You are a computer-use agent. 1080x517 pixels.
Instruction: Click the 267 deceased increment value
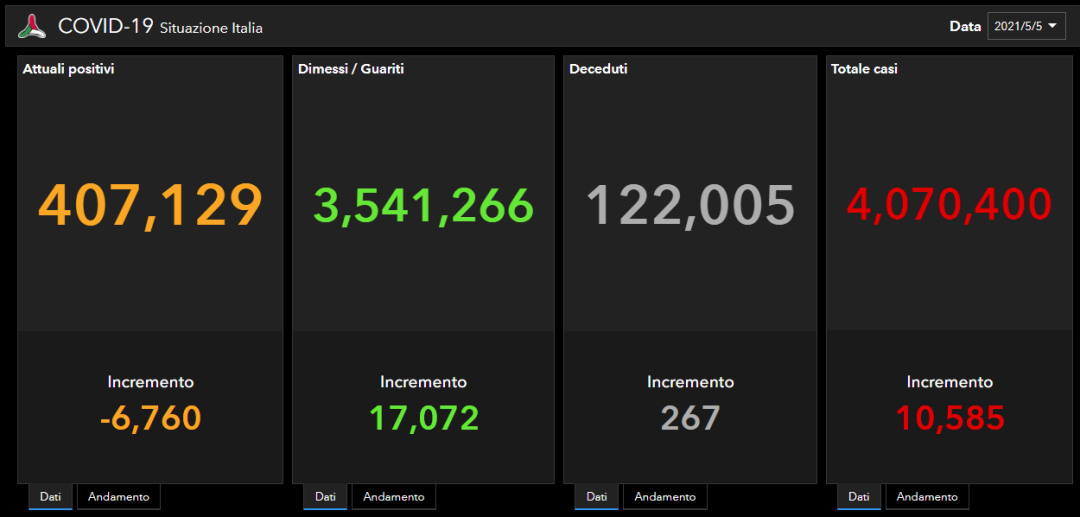tap(690, 418)
